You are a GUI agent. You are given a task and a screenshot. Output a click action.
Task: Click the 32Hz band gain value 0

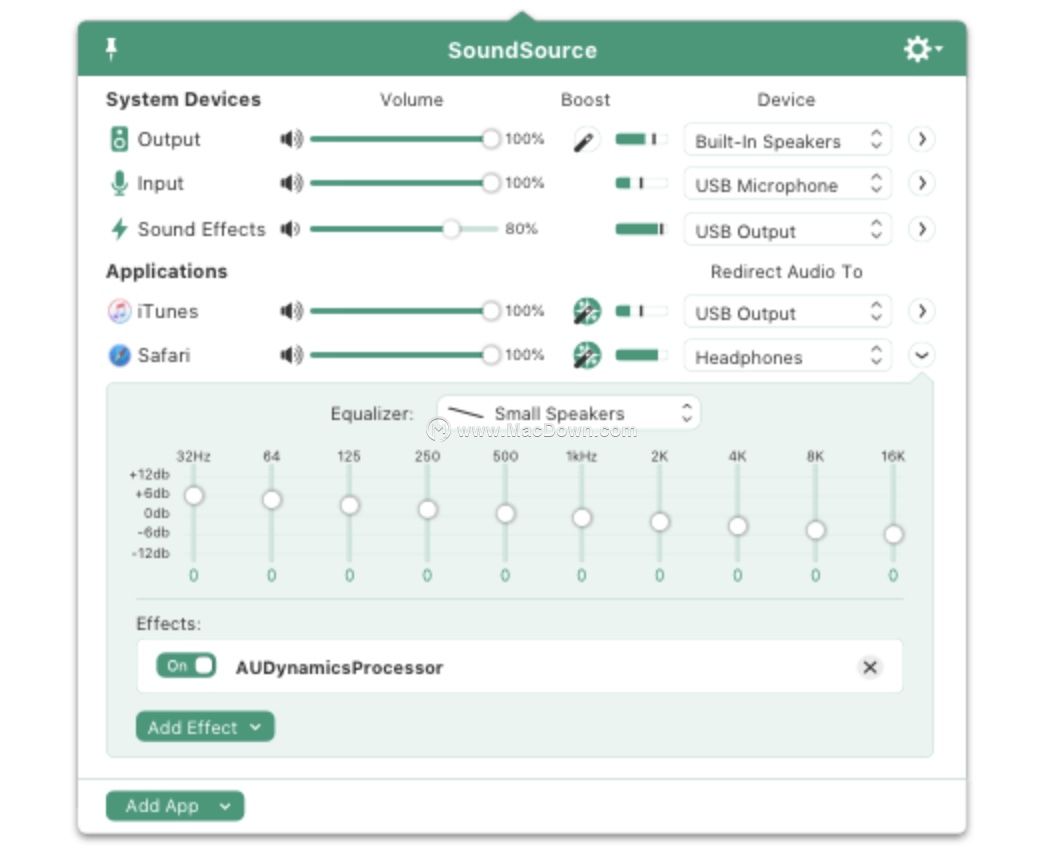[x=194, y=576]
